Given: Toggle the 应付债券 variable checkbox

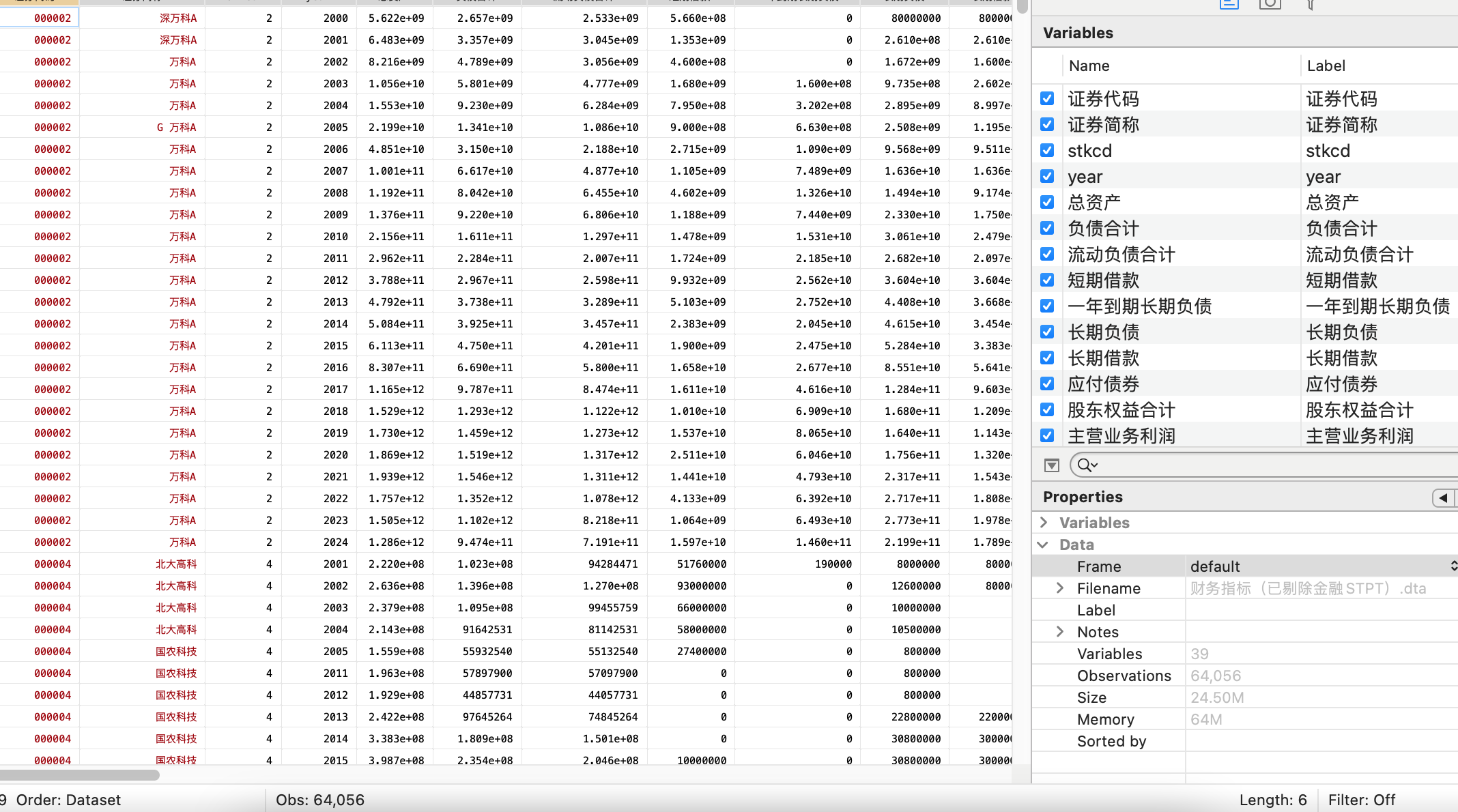Looking at the screenshot, I should 1047,384.
